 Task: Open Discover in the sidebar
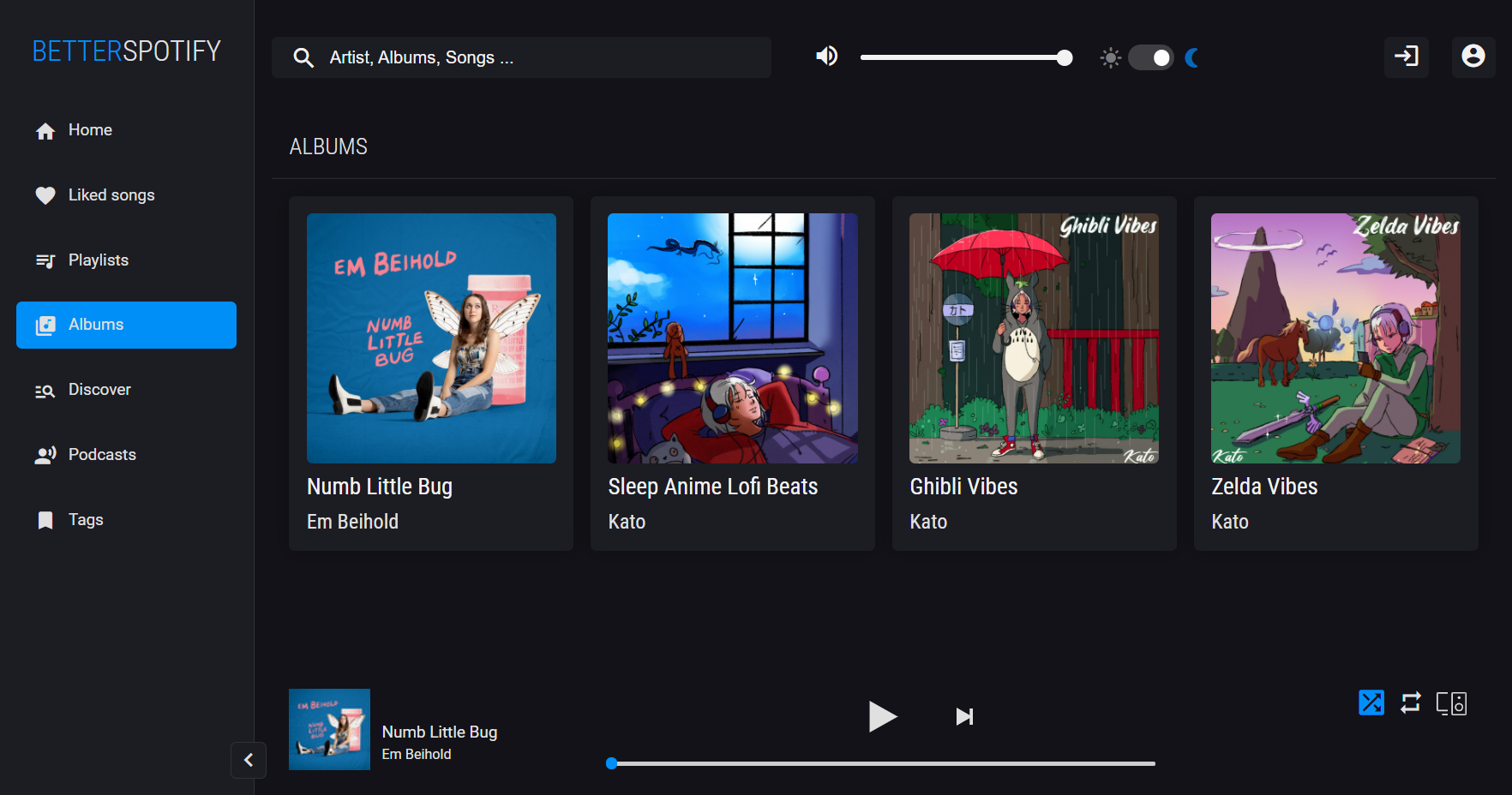(126, 390)
